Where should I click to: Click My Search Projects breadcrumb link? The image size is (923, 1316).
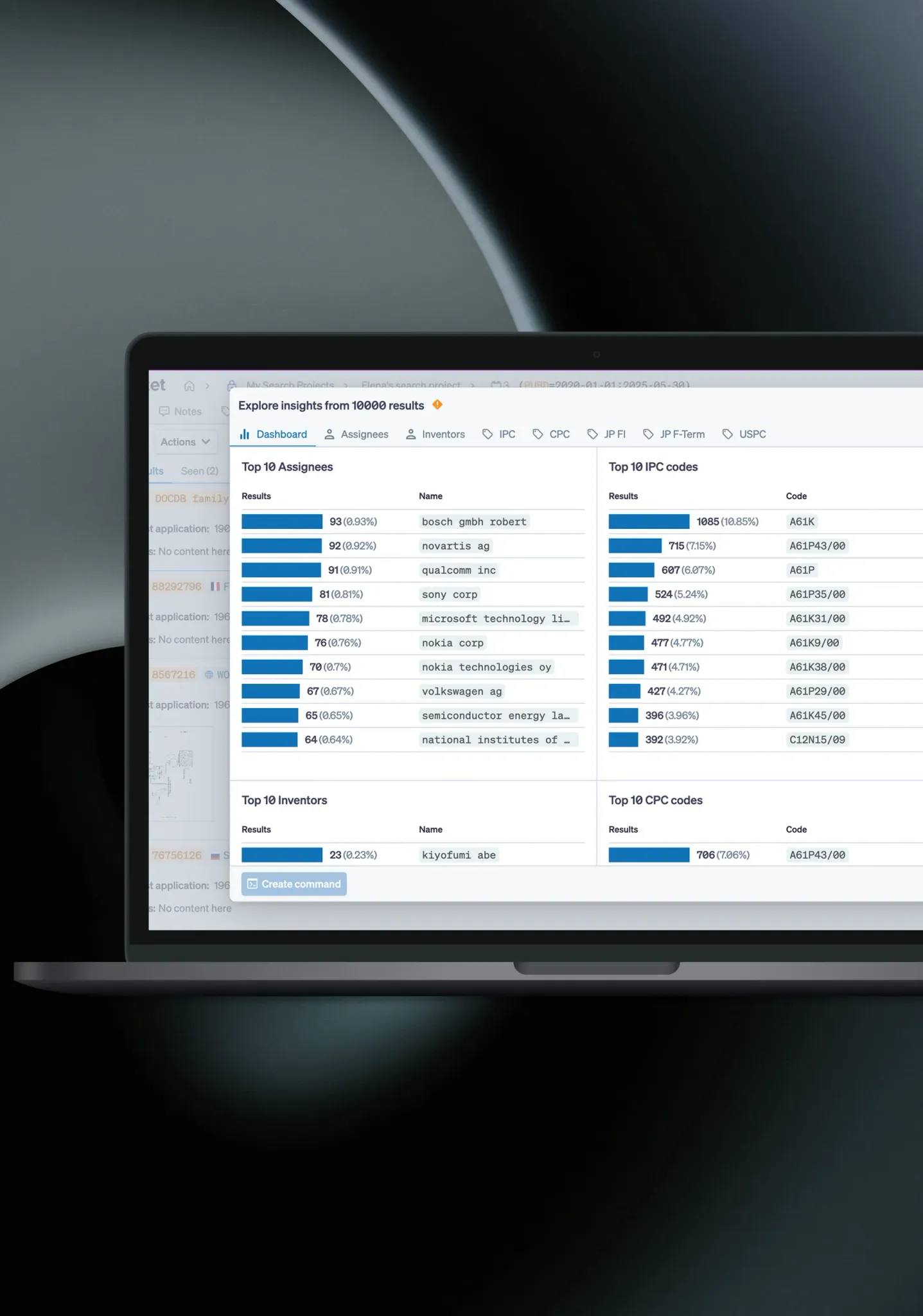tap(290, 385)
